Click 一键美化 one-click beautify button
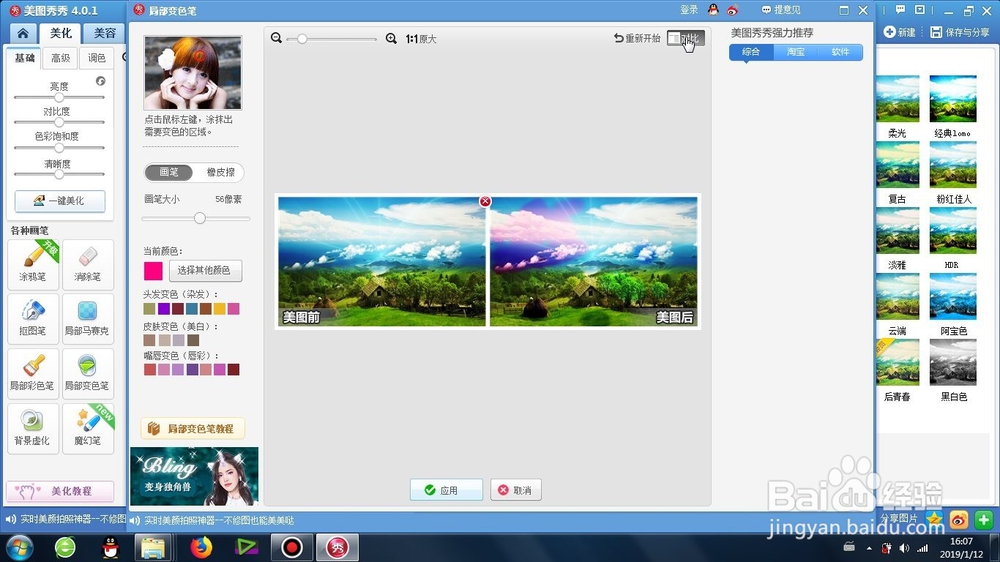This screenshot has height=562, width=1000. point(60,200)
